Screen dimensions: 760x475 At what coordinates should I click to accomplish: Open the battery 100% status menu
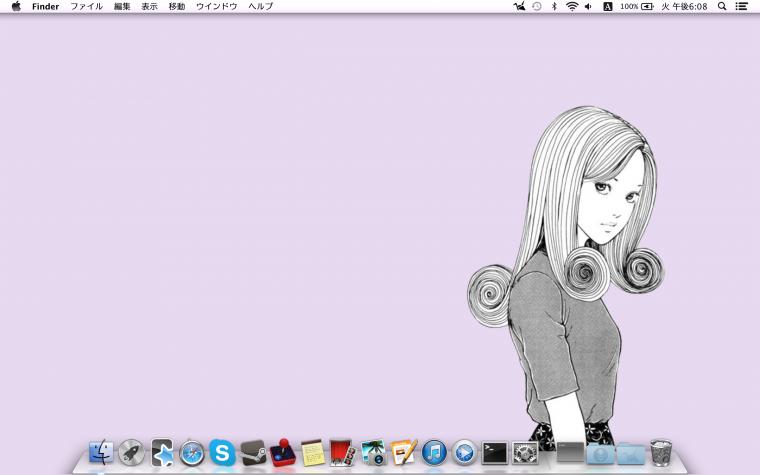click(637, 6)
